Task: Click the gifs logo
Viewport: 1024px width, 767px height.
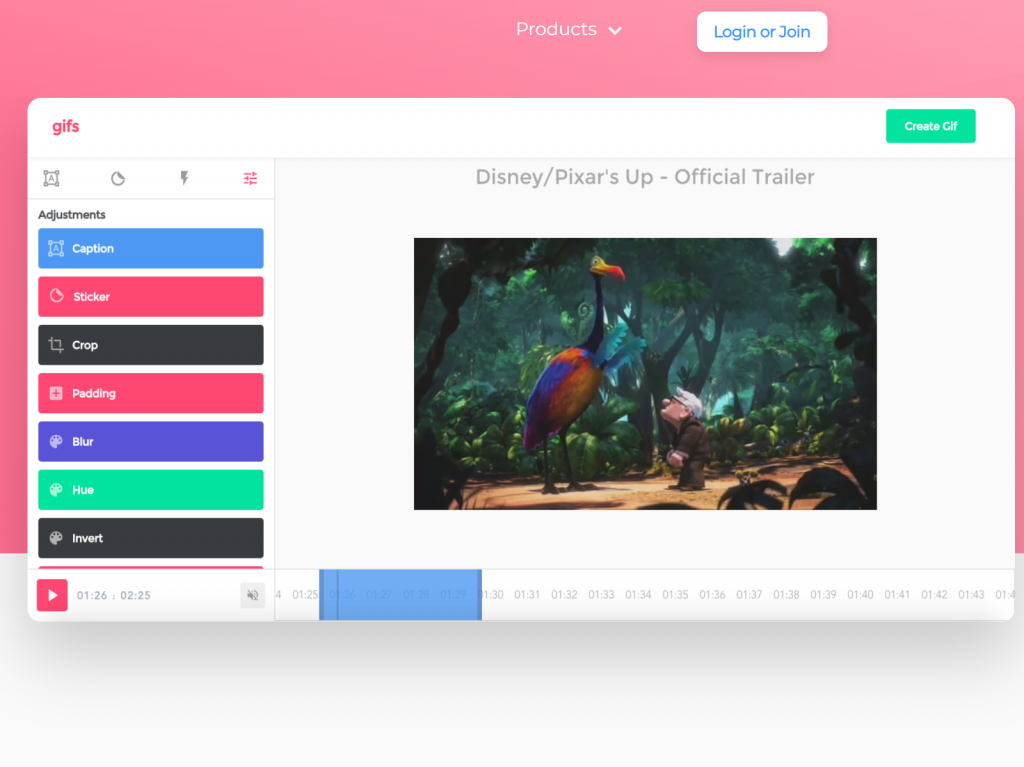Action: click(x=65, y=127)
